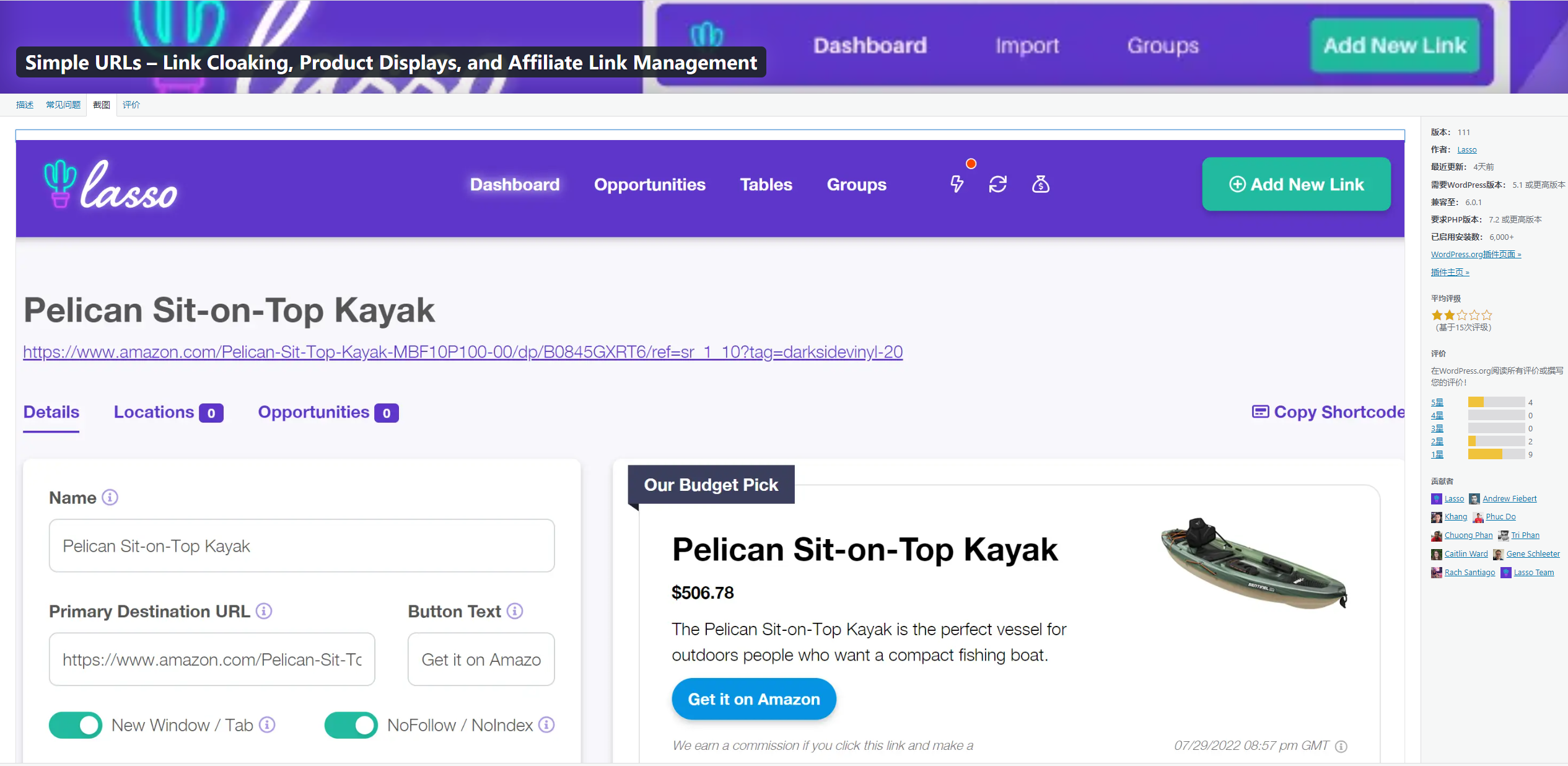Click Lasso contributor avatar icon

(1437, 499)
